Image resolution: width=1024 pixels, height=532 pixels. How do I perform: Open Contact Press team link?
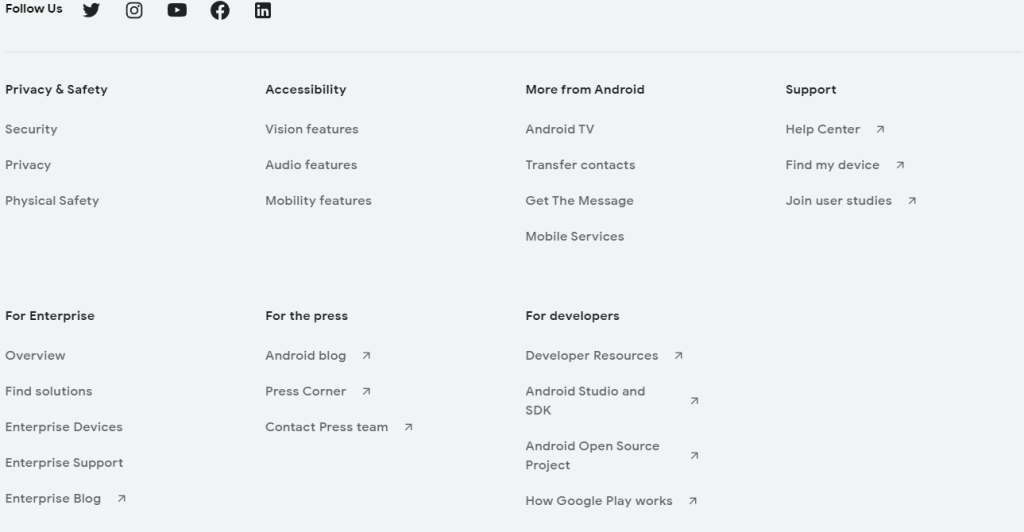(x=326, y=427)
